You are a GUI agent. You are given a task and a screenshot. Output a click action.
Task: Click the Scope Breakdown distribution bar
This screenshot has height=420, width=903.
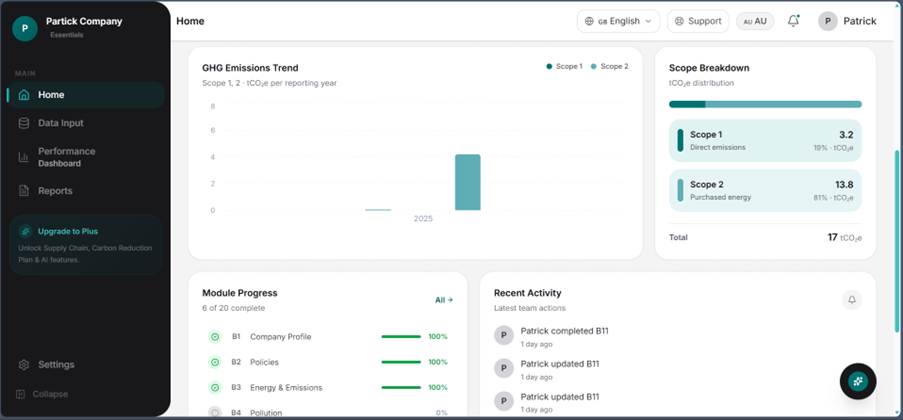pyautogui.click(x=765, y=104)
